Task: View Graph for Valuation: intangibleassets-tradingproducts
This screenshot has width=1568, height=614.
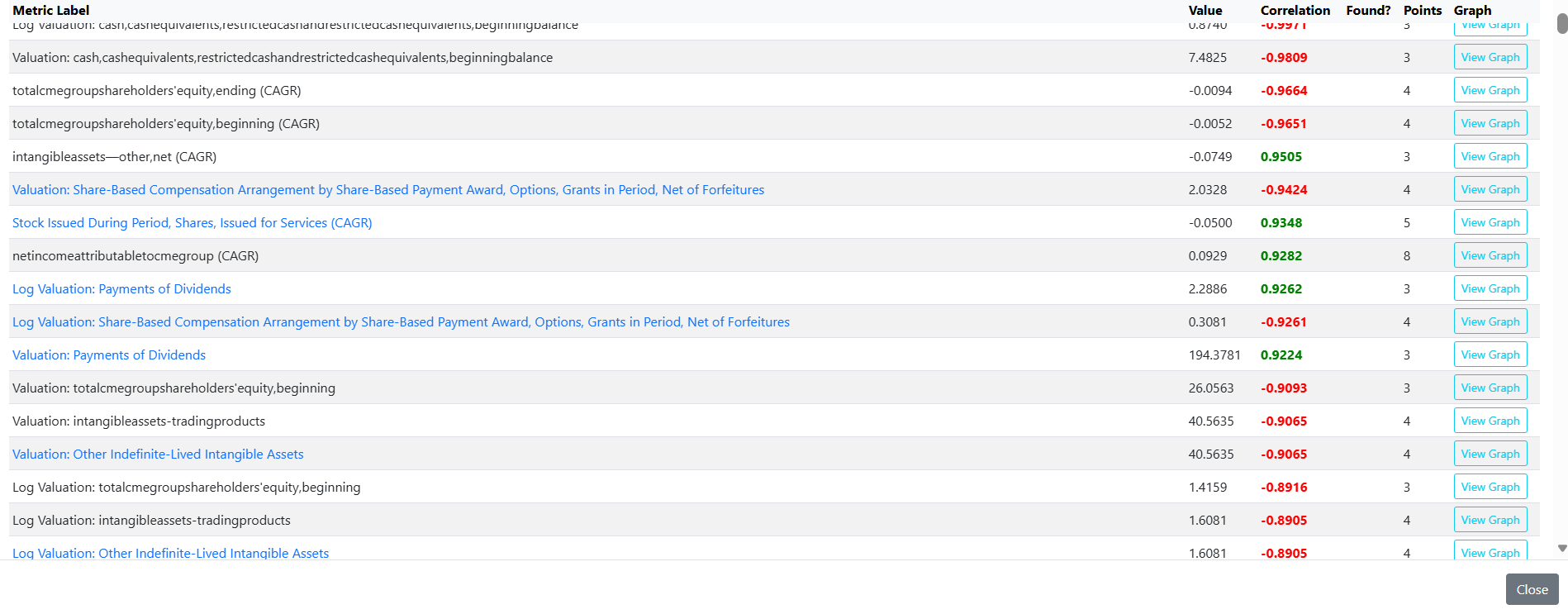Action: point(1490,421)
